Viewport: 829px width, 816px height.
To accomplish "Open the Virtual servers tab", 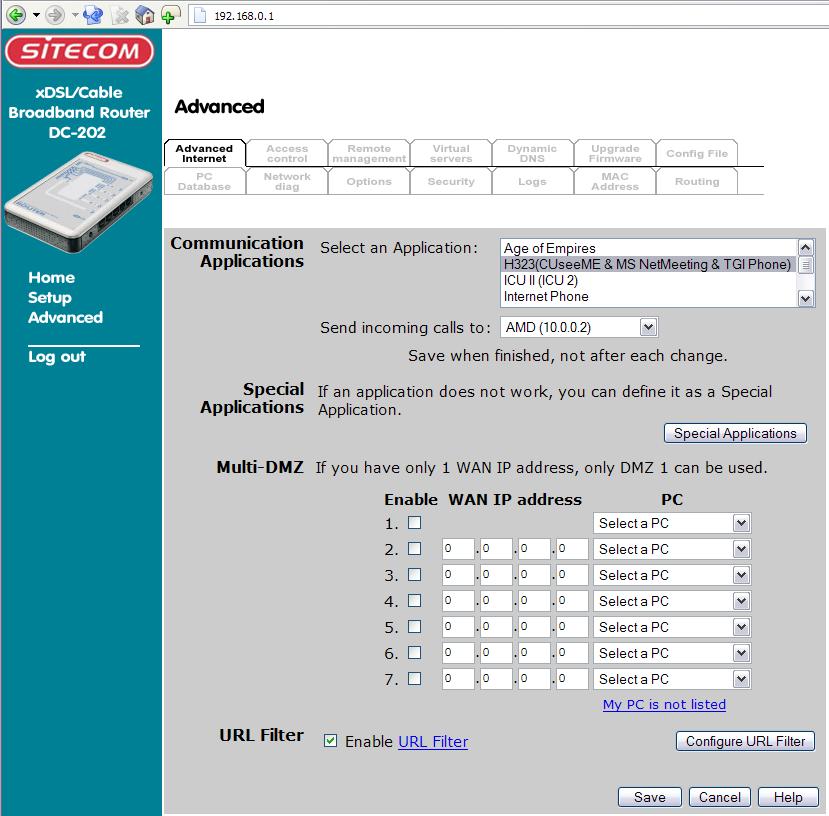I will pos(451,153).
